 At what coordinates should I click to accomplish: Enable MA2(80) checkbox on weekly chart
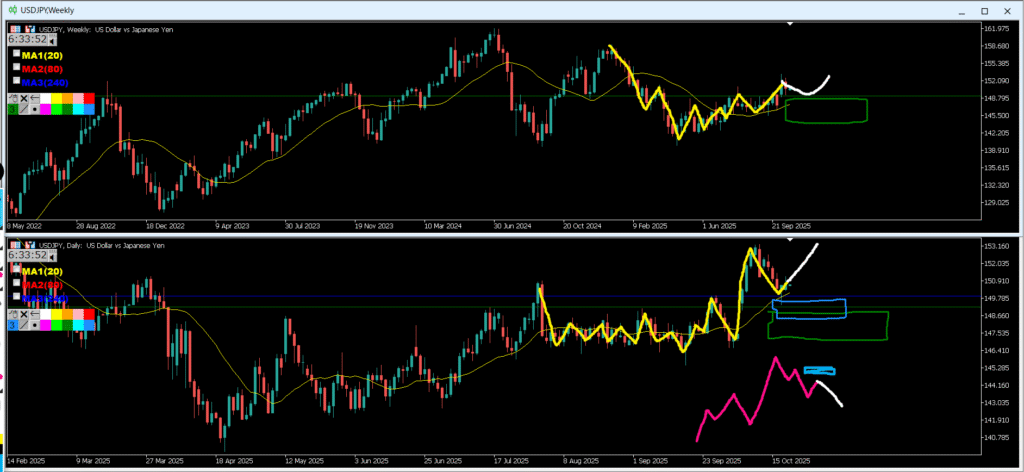(16, 66)
